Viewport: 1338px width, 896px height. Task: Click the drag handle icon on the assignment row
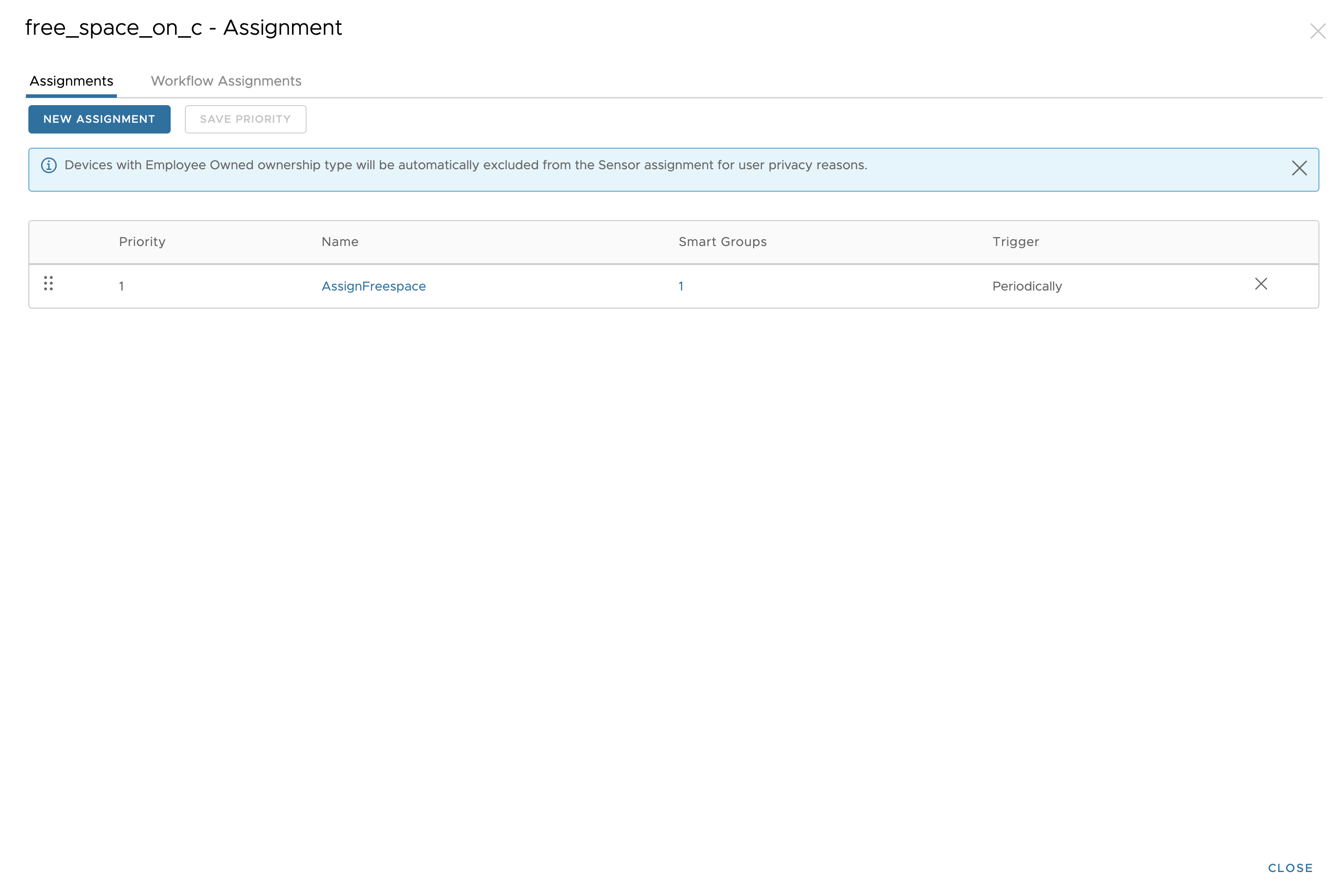48,284
